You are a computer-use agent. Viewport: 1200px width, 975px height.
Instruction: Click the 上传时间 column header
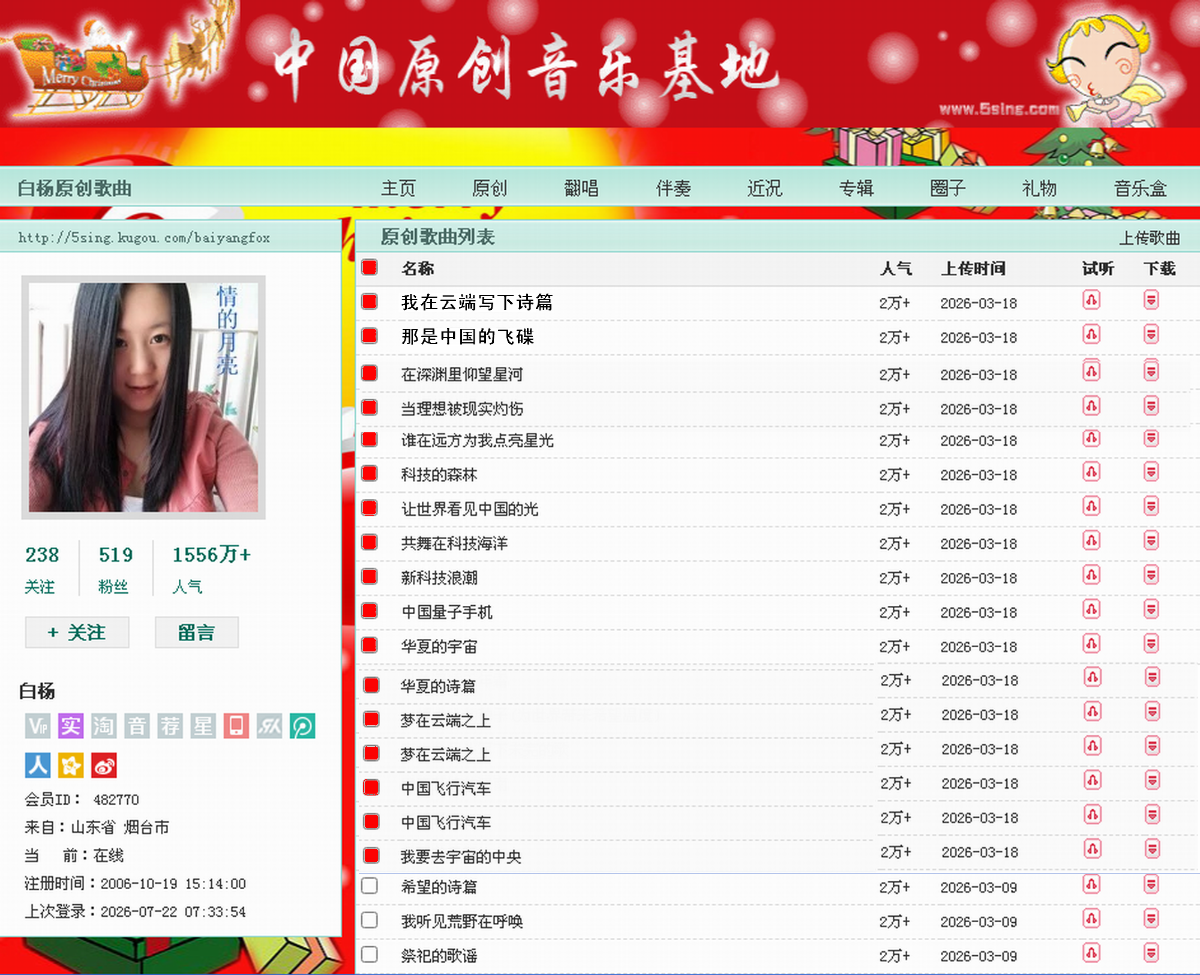click(x=973, y=268)
